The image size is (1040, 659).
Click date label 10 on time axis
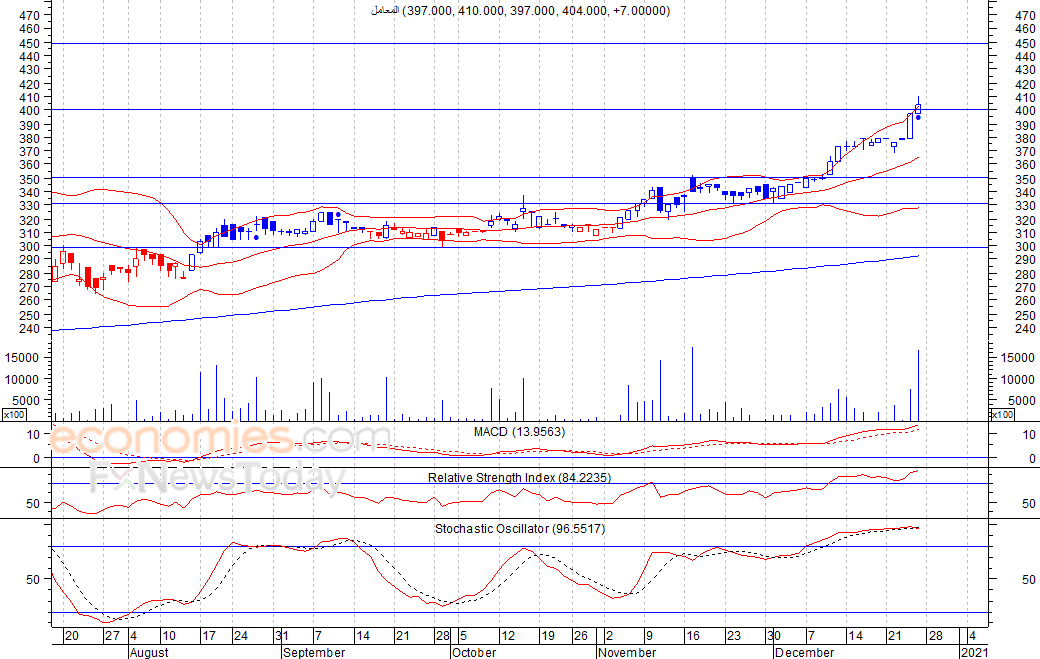[168, 636]
